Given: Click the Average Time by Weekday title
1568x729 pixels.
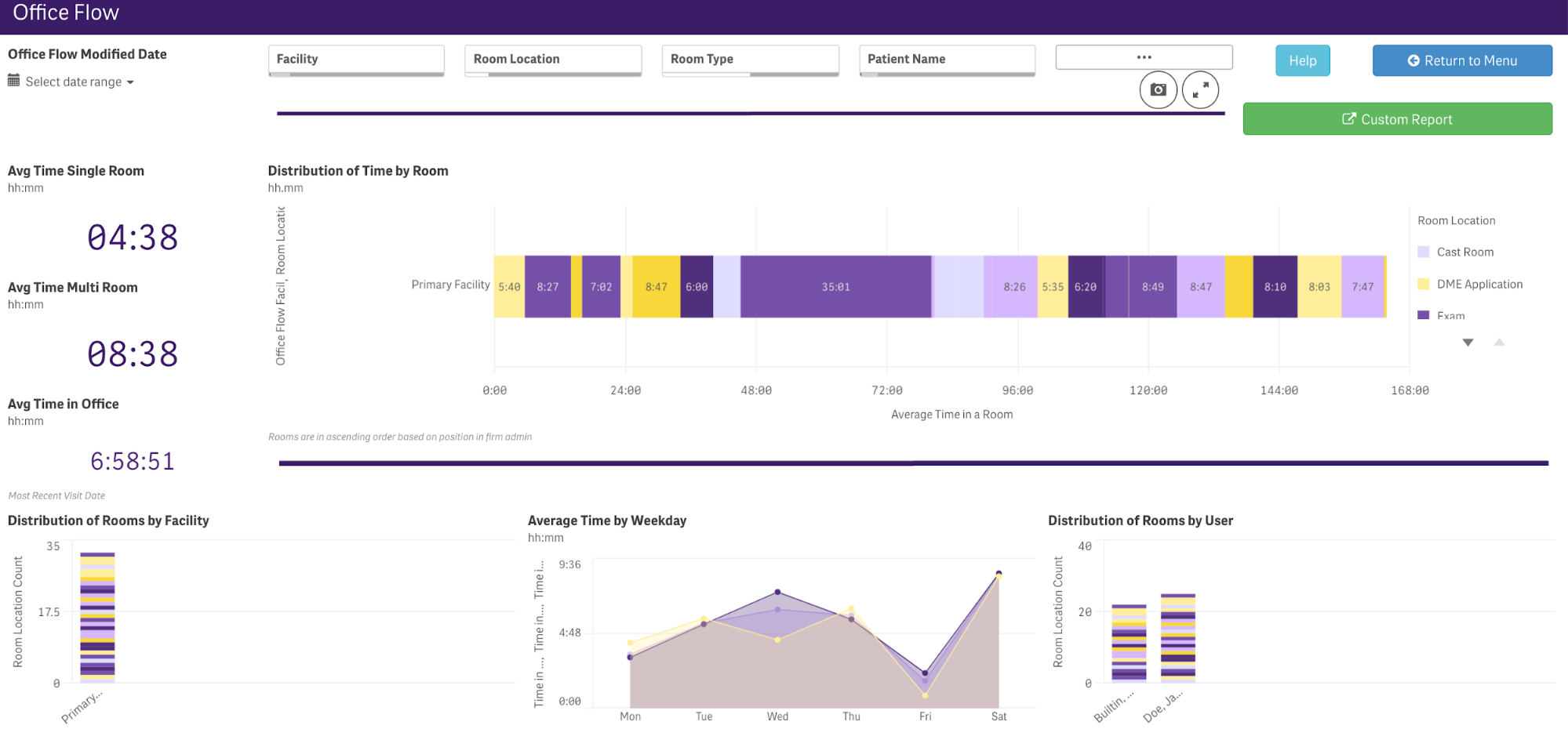Looking at the screenshot, I should click(x=606, y=520).
